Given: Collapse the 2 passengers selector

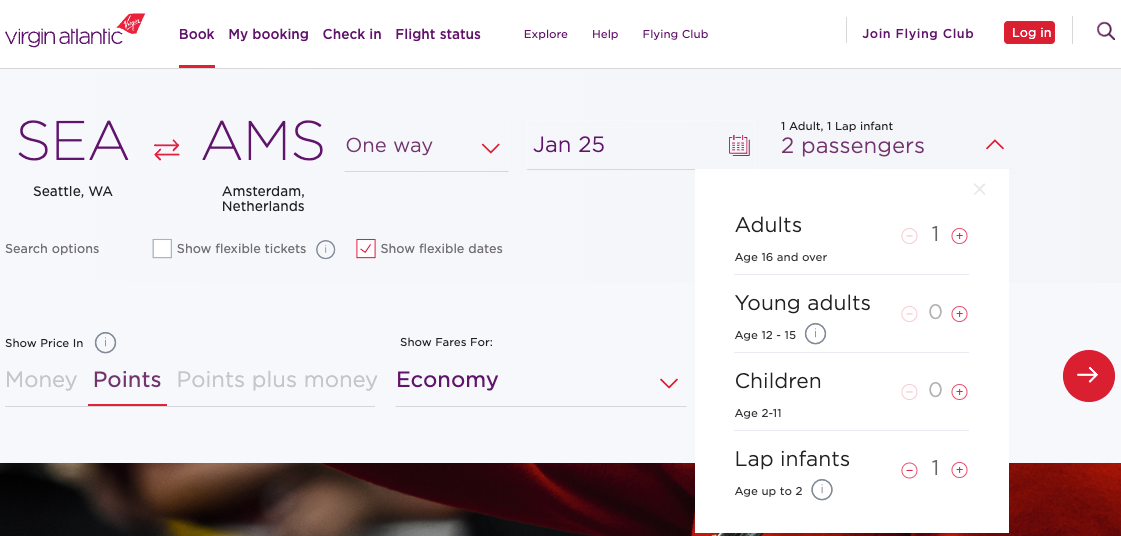Looking at the screenshot, I should click(994, 146).
